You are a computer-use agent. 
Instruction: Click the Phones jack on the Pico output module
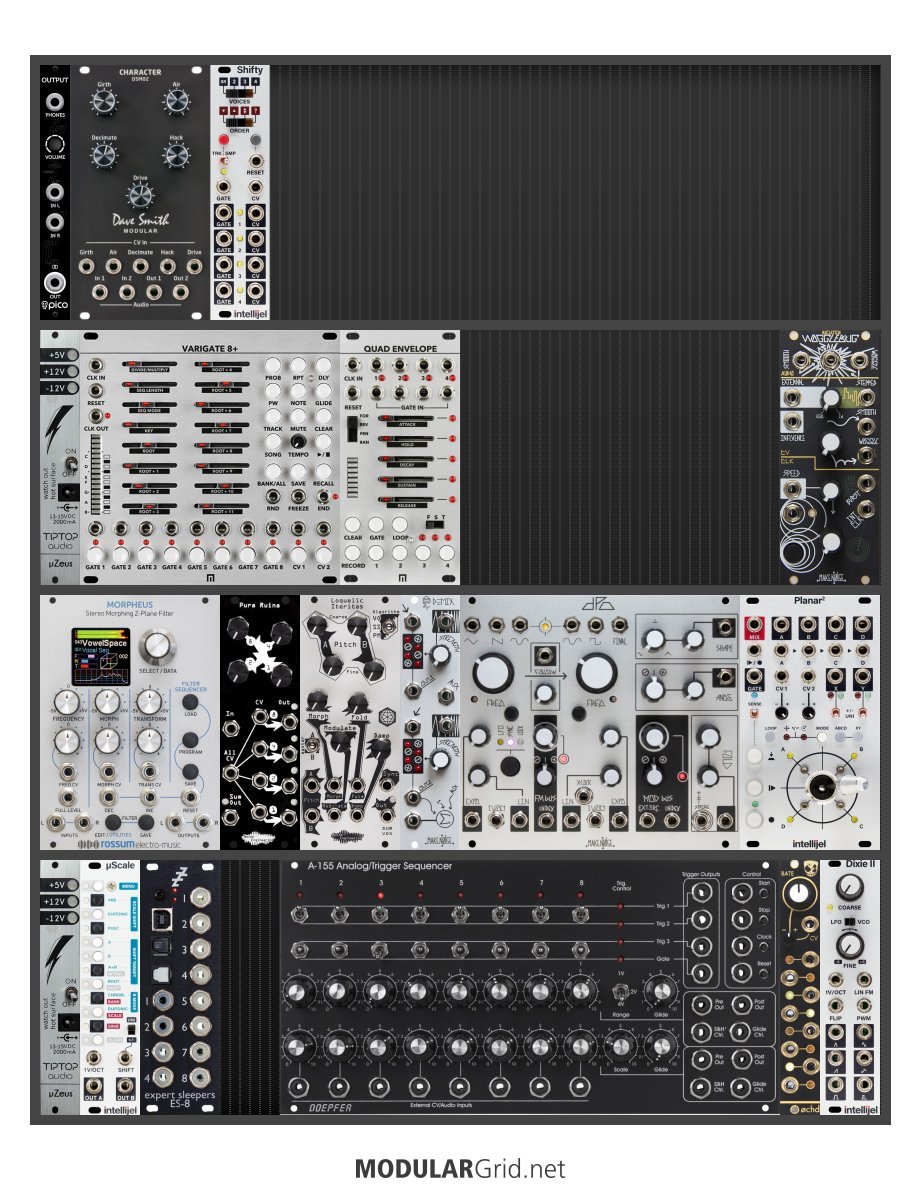pos(55,101)
